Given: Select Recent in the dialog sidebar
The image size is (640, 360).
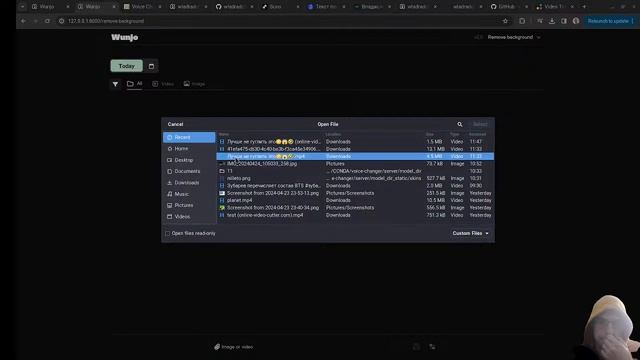Looking at the screenshot, I should 189,137.
